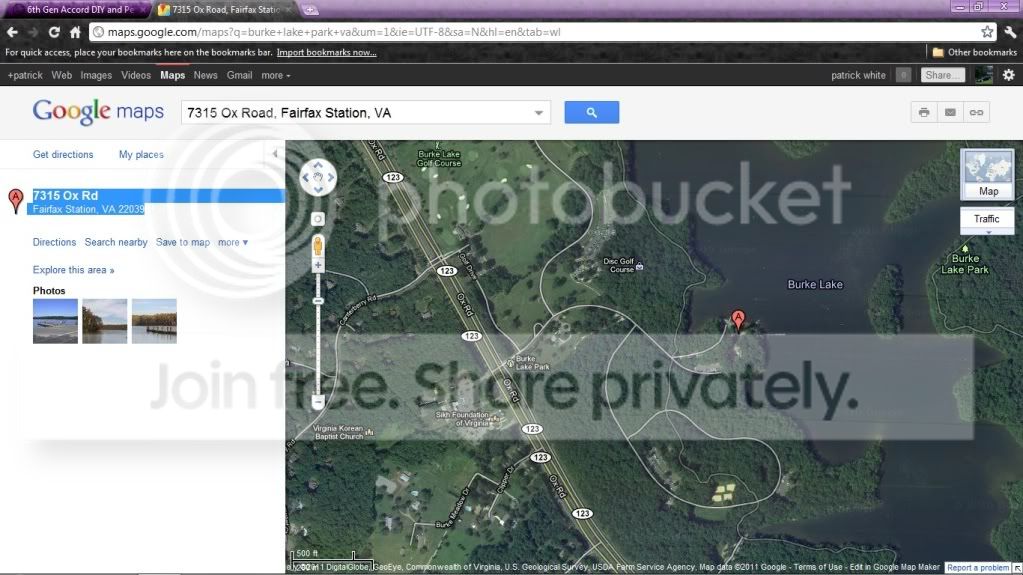Pan the map right with arrow
Screen dimensions: 1023x575
tap(331, 177)
